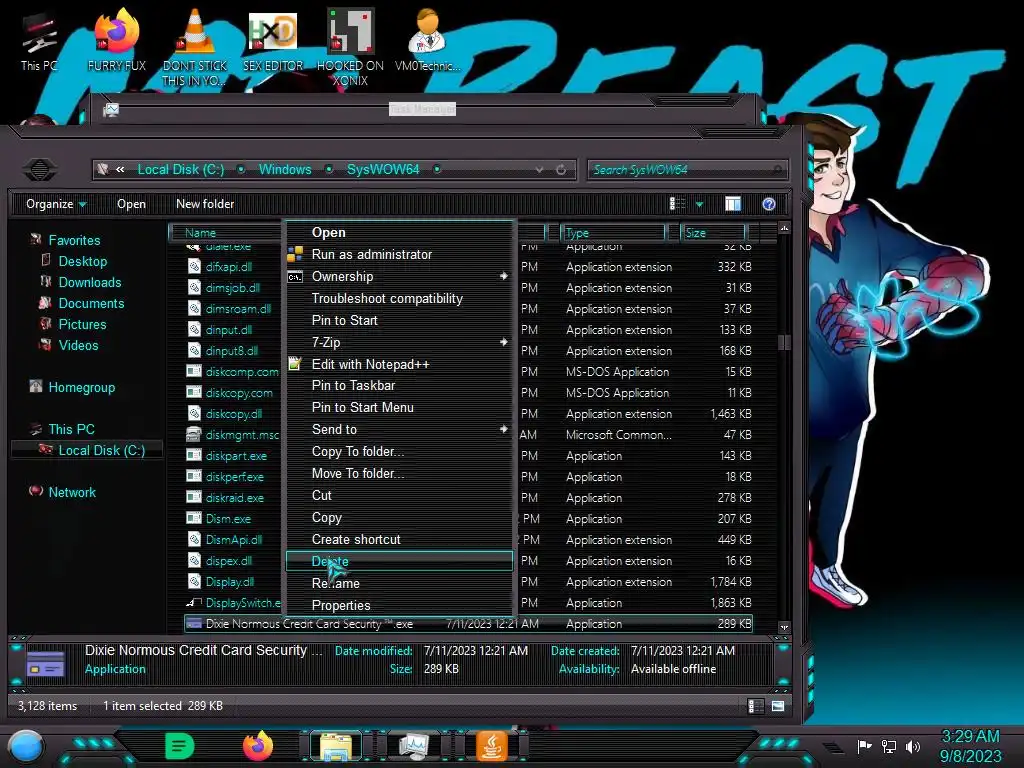Switch to File Explorer taskbar button
The height and width of the screenshot is (768, 1024).
click(336, 746)
